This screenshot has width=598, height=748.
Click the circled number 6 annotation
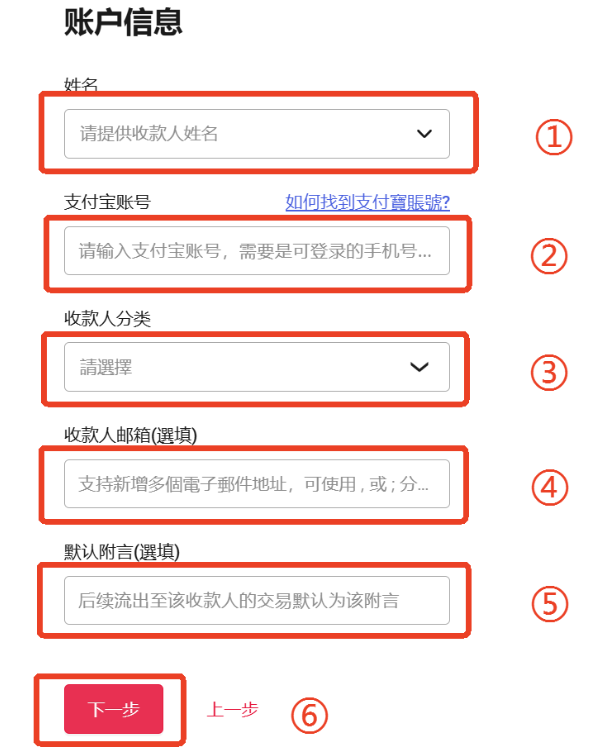(x=309, y=716)
